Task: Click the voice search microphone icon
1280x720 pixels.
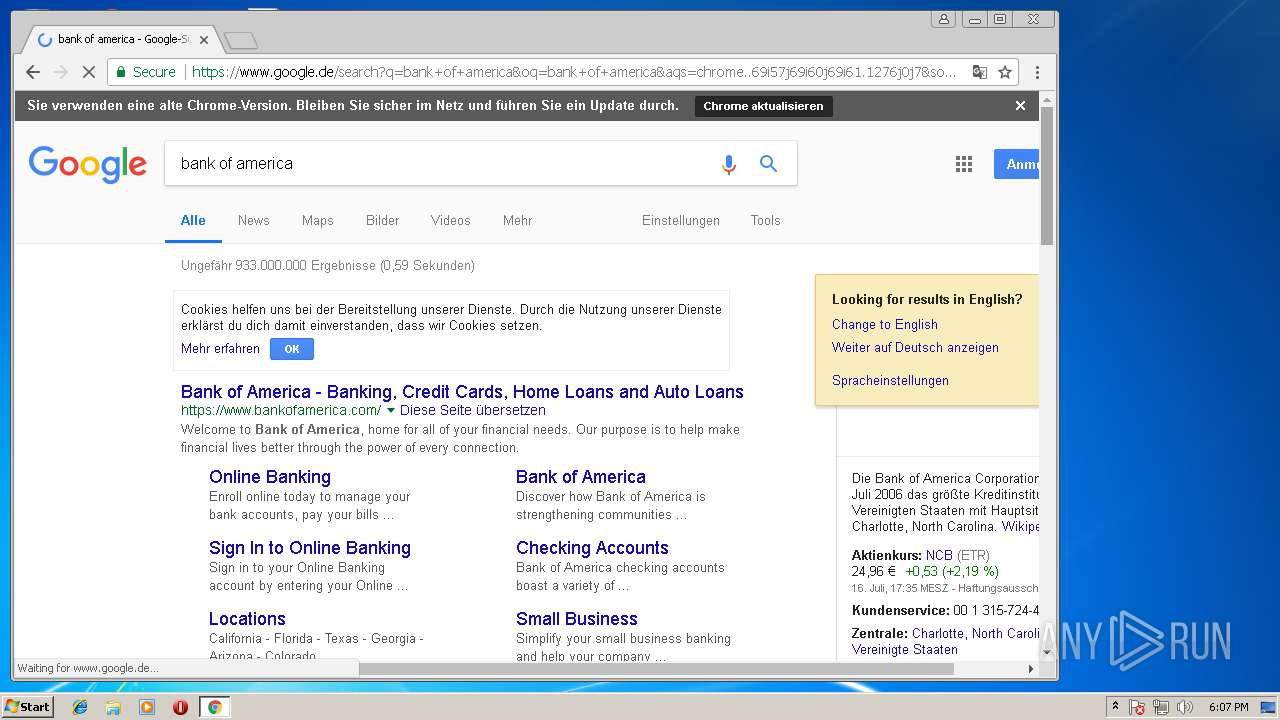Action: coord(729,164)
